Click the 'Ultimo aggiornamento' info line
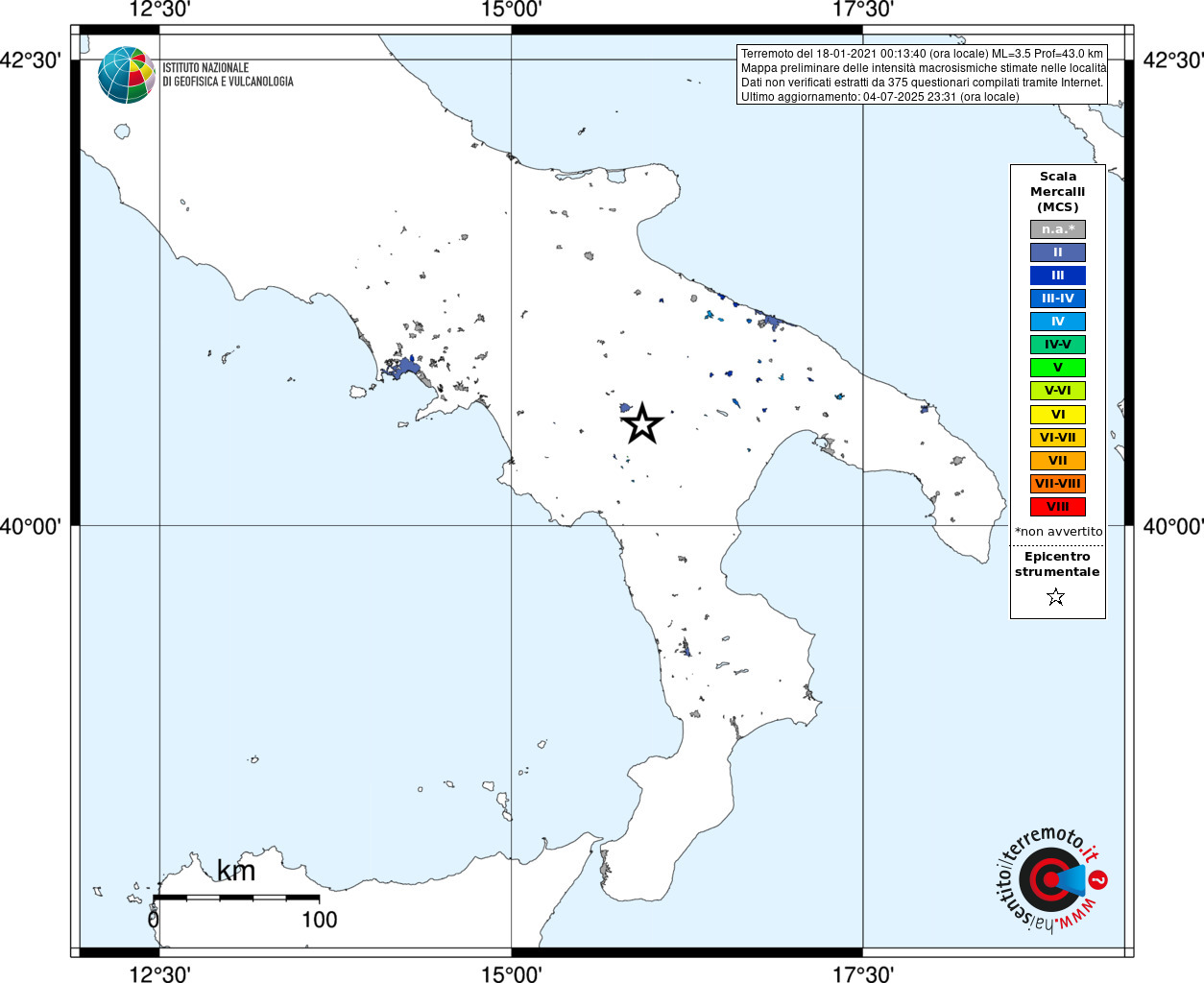 coord(879,97)
